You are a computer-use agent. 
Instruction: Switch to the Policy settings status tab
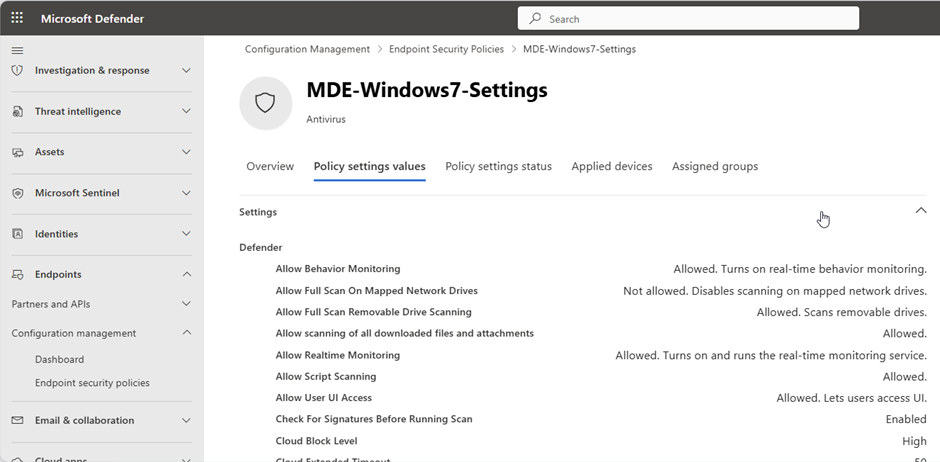coord(498,167)
